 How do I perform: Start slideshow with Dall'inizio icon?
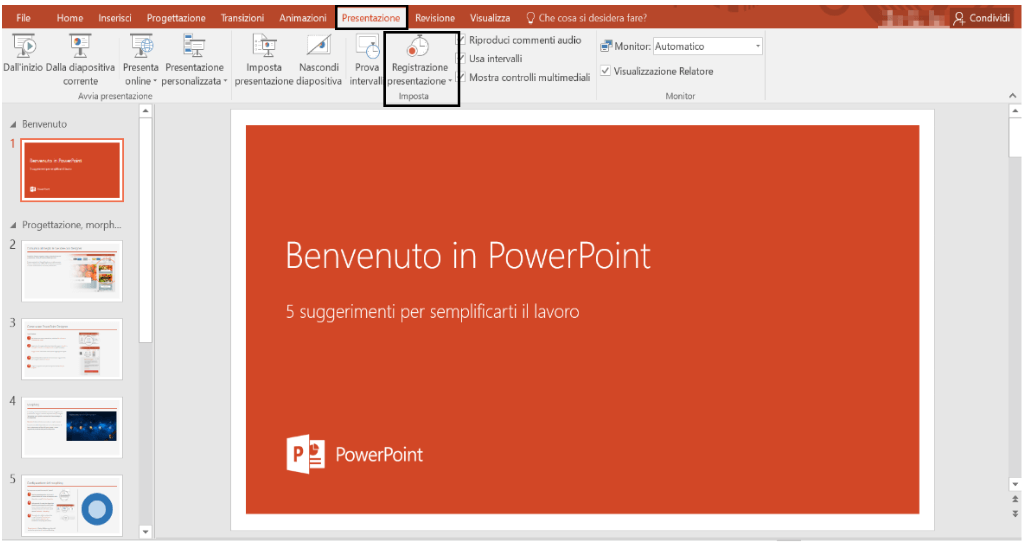coord(24,46)
